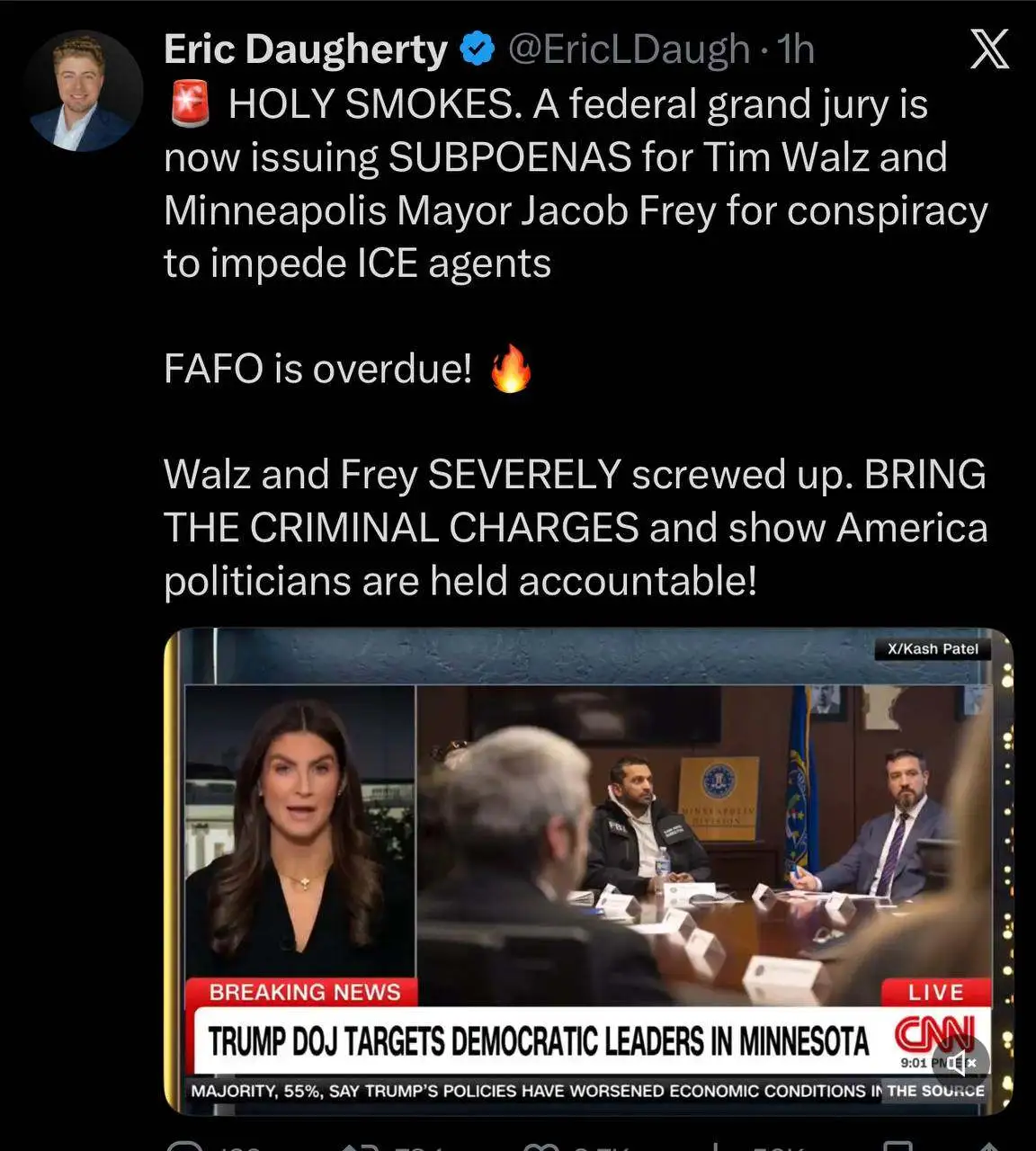1036x1151 pixels.
Task: Open the Eric Daugherty display name link
Action: tap(306, 49)
